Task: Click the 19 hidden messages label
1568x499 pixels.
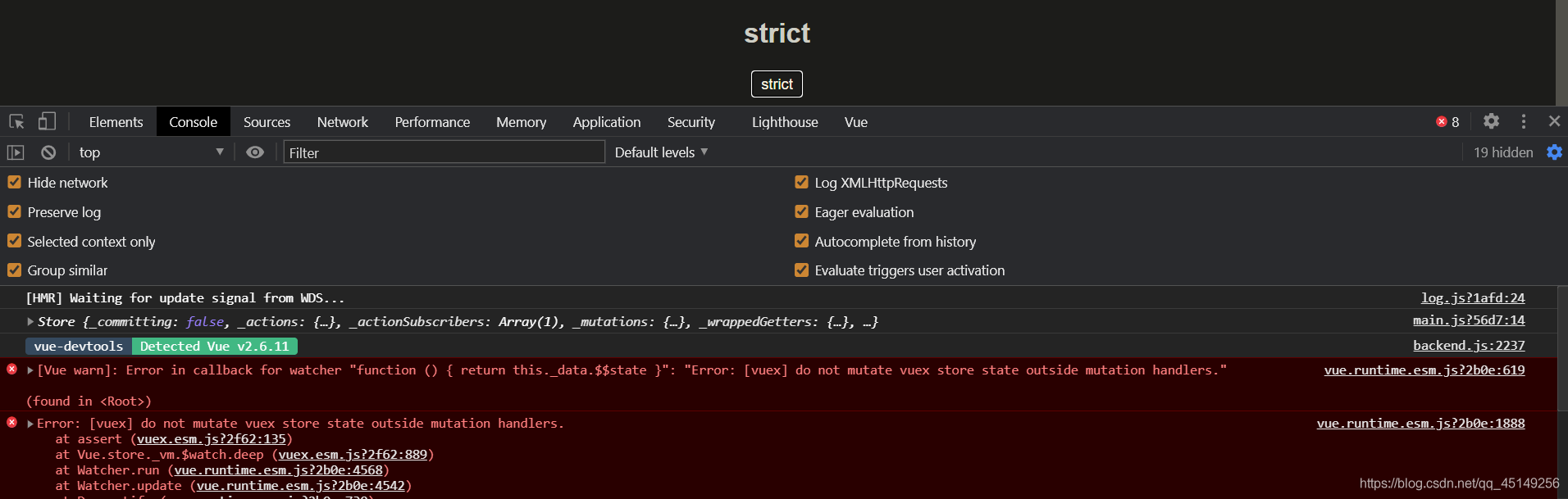Action: point(1503,152)
